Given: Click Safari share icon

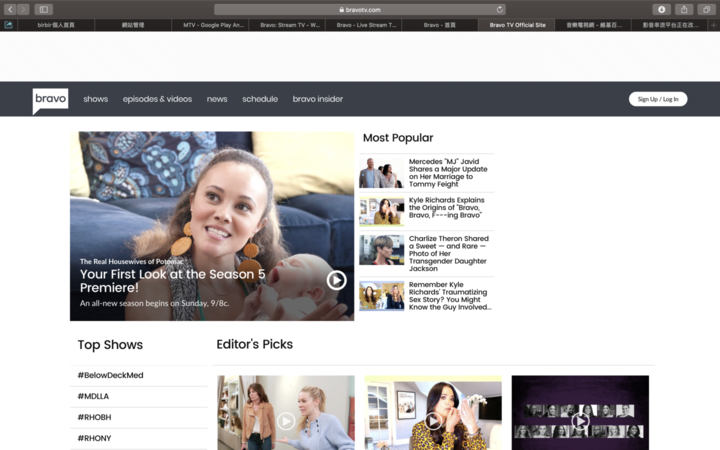Looking at the screenshot, I should 684,9.
